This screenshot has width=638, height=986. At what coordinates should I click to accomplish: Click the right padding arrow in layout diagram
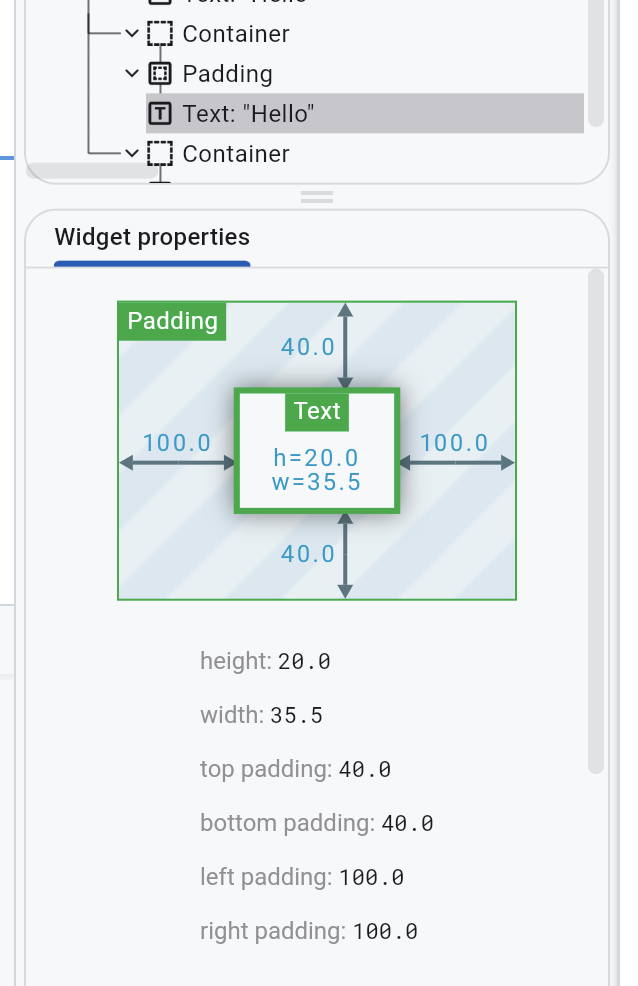(x=457, y=463)
